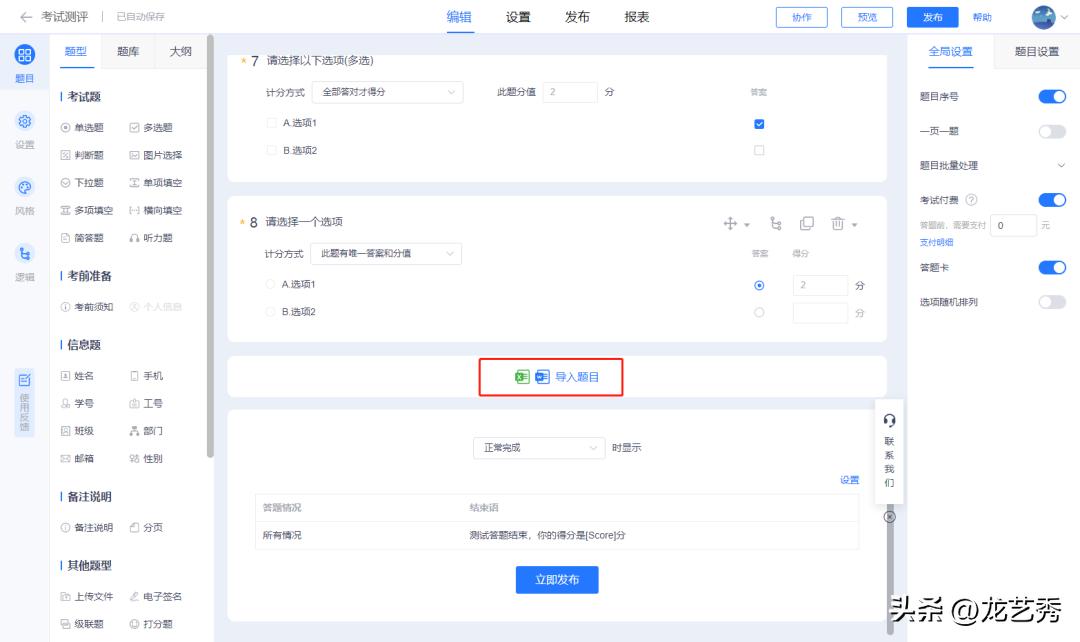Viewport: 1080px width, 642px height.
Task: Delete question 8 using the trash icon
Action: (x=834, y=221)
